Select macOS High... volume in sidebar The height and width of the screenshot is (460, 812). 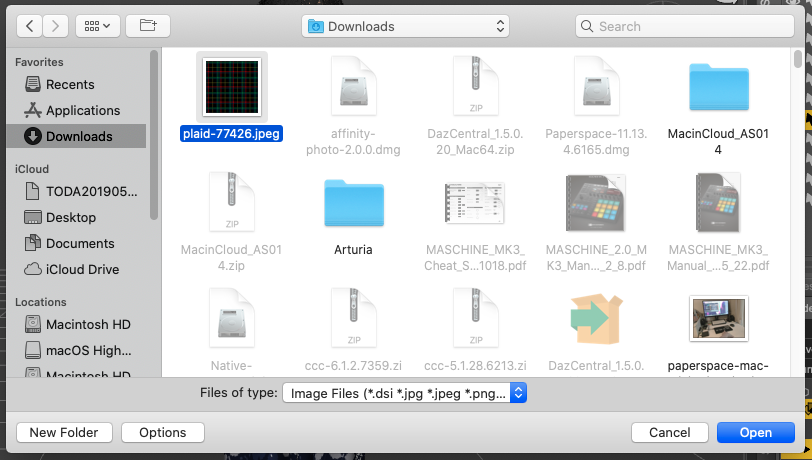[78, 351]
